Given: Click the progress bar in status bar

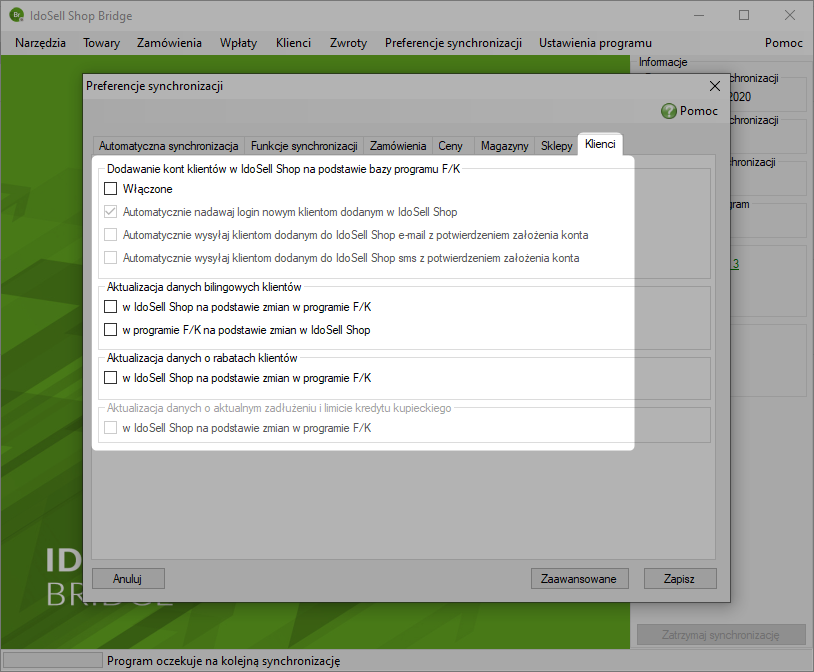Looking at the screenshot, I should click(52, 660).
